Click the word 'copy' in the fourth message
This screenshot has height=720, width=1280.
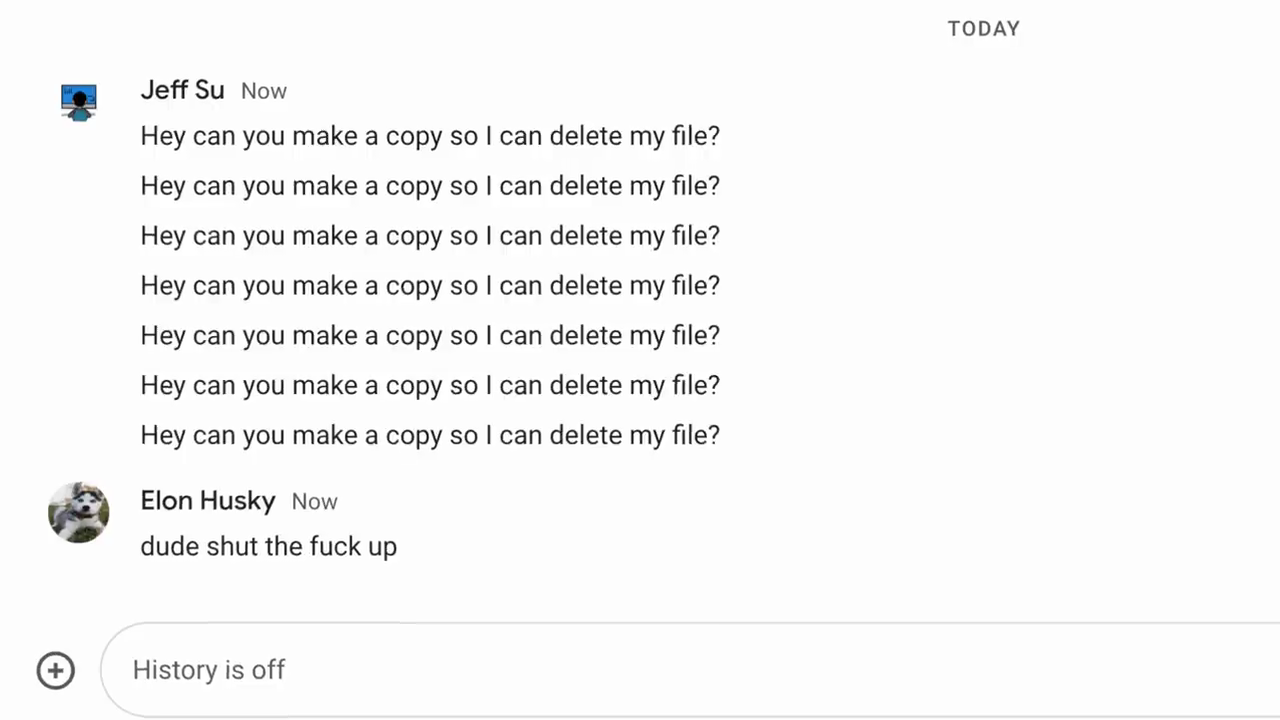(x=414, y=287)
